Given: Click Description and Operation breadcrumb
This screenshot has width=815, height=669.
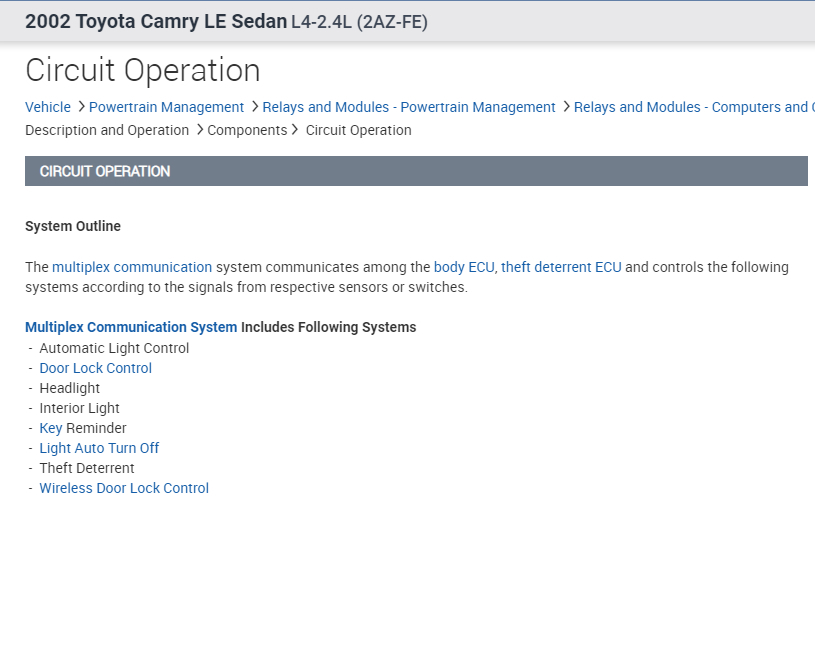Looking at the screenshot, I should click(x=107, y=130).
